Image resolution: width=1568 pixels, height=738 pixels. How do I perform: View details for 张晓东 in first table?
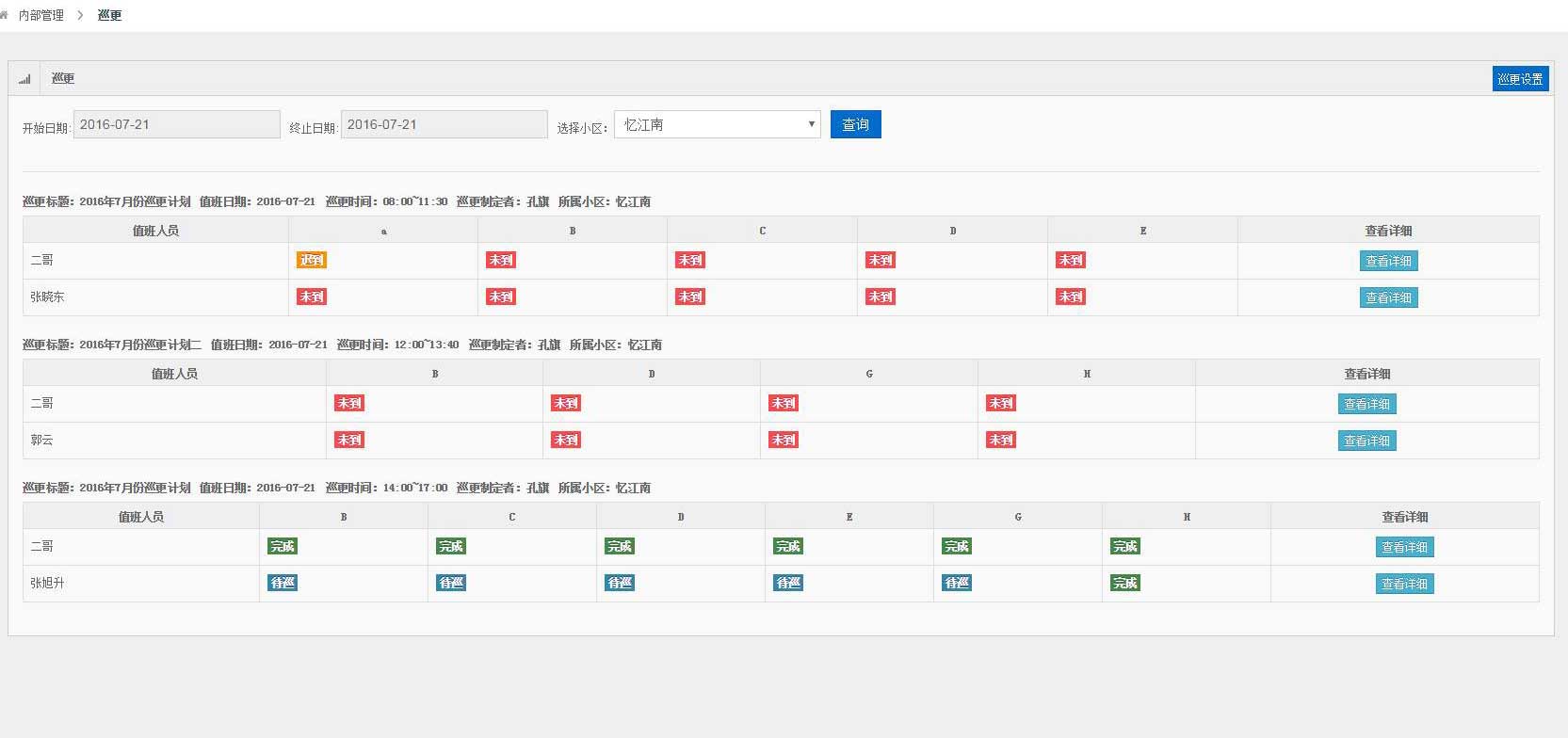click(x=1389, y=297)
